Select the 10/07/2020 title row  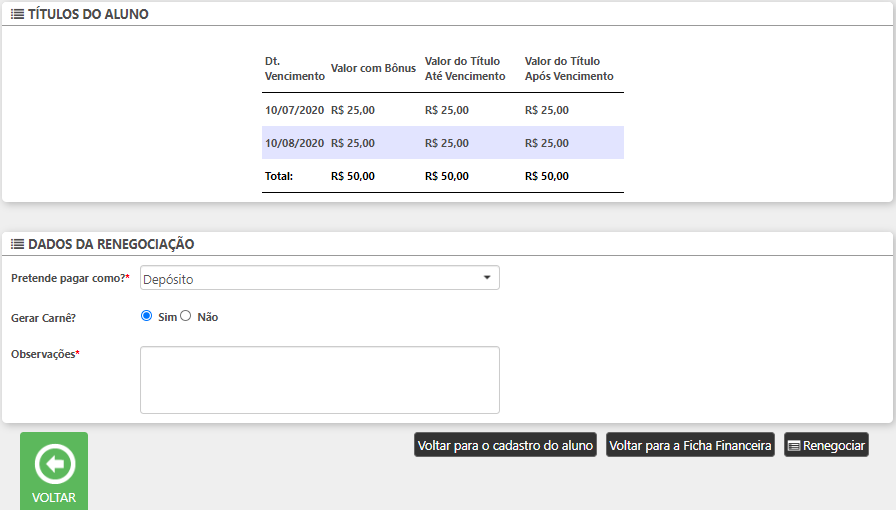click(x=442, y=110)
